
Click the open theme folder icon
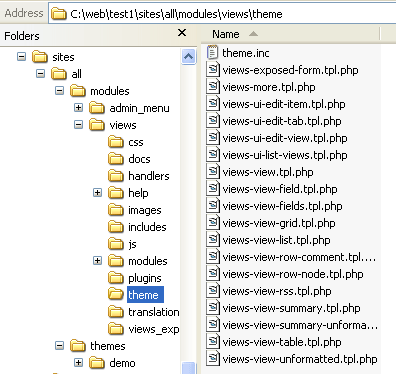click(116, 295)
